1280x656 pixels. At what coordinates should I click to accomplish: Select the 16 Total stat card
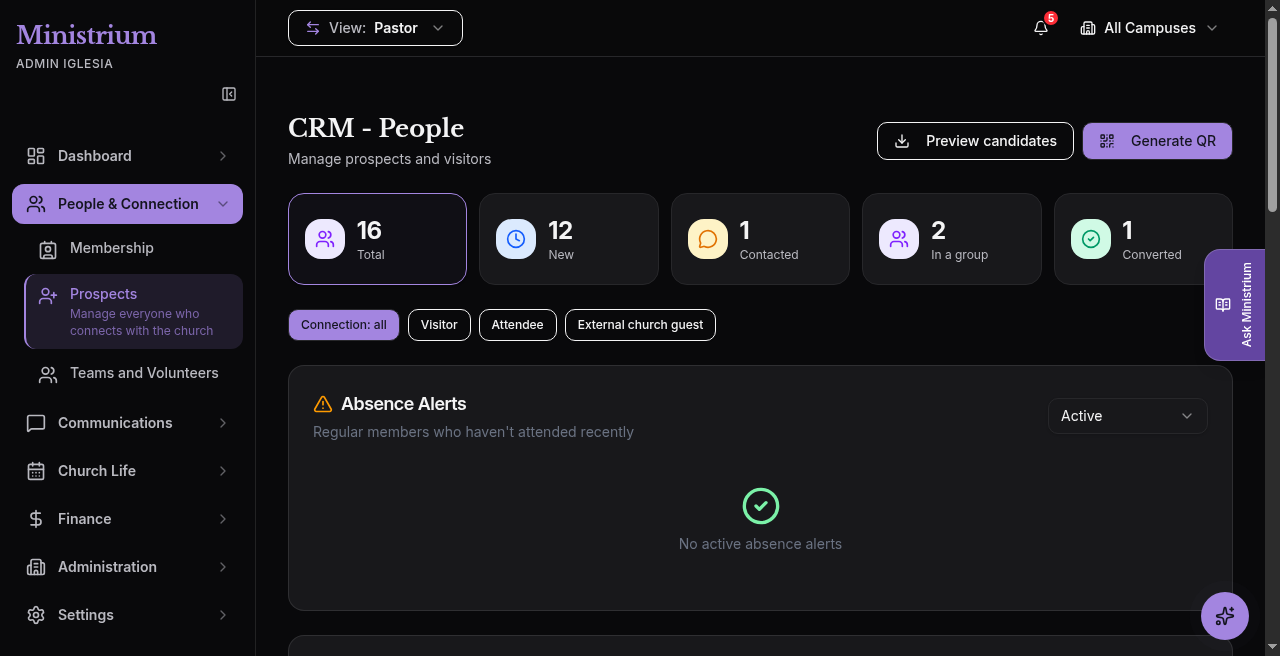(x=377, y=239)
